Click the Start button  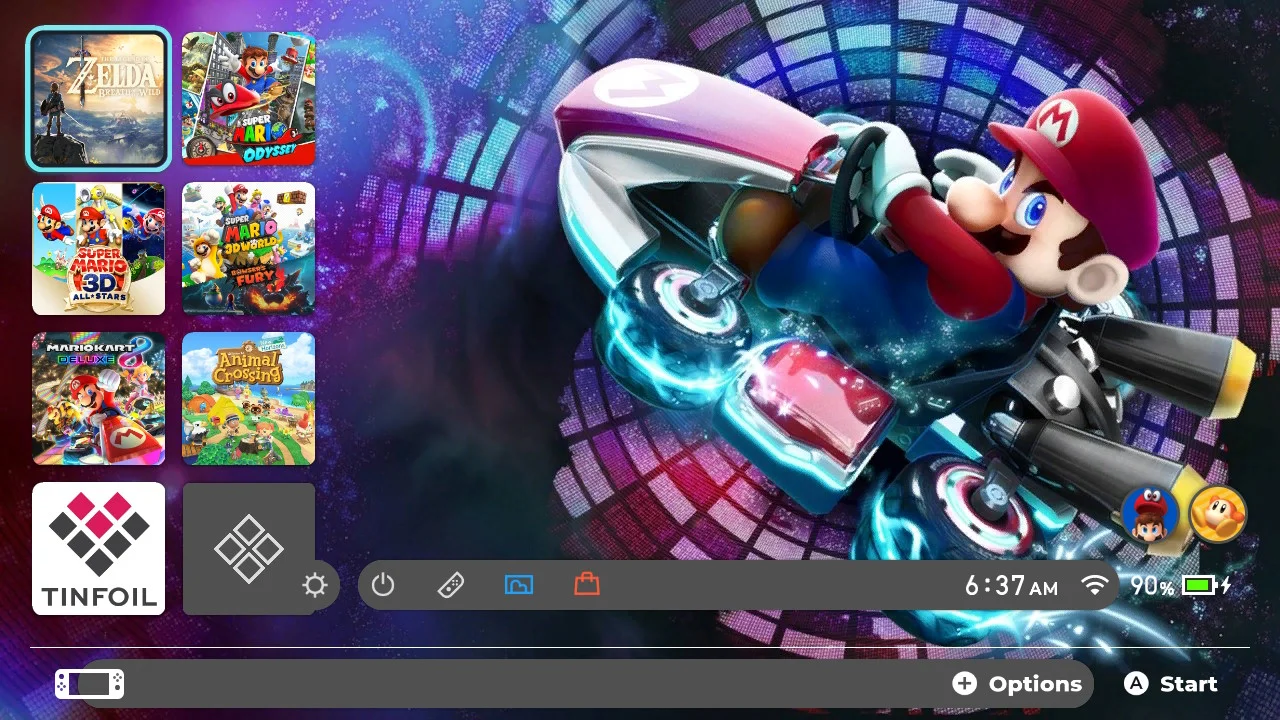1171,684
